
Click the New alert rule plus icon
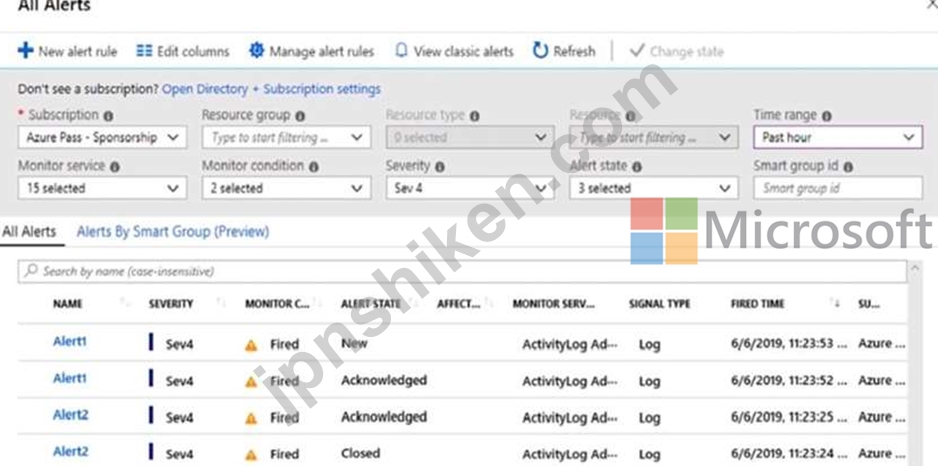point(25,51)
